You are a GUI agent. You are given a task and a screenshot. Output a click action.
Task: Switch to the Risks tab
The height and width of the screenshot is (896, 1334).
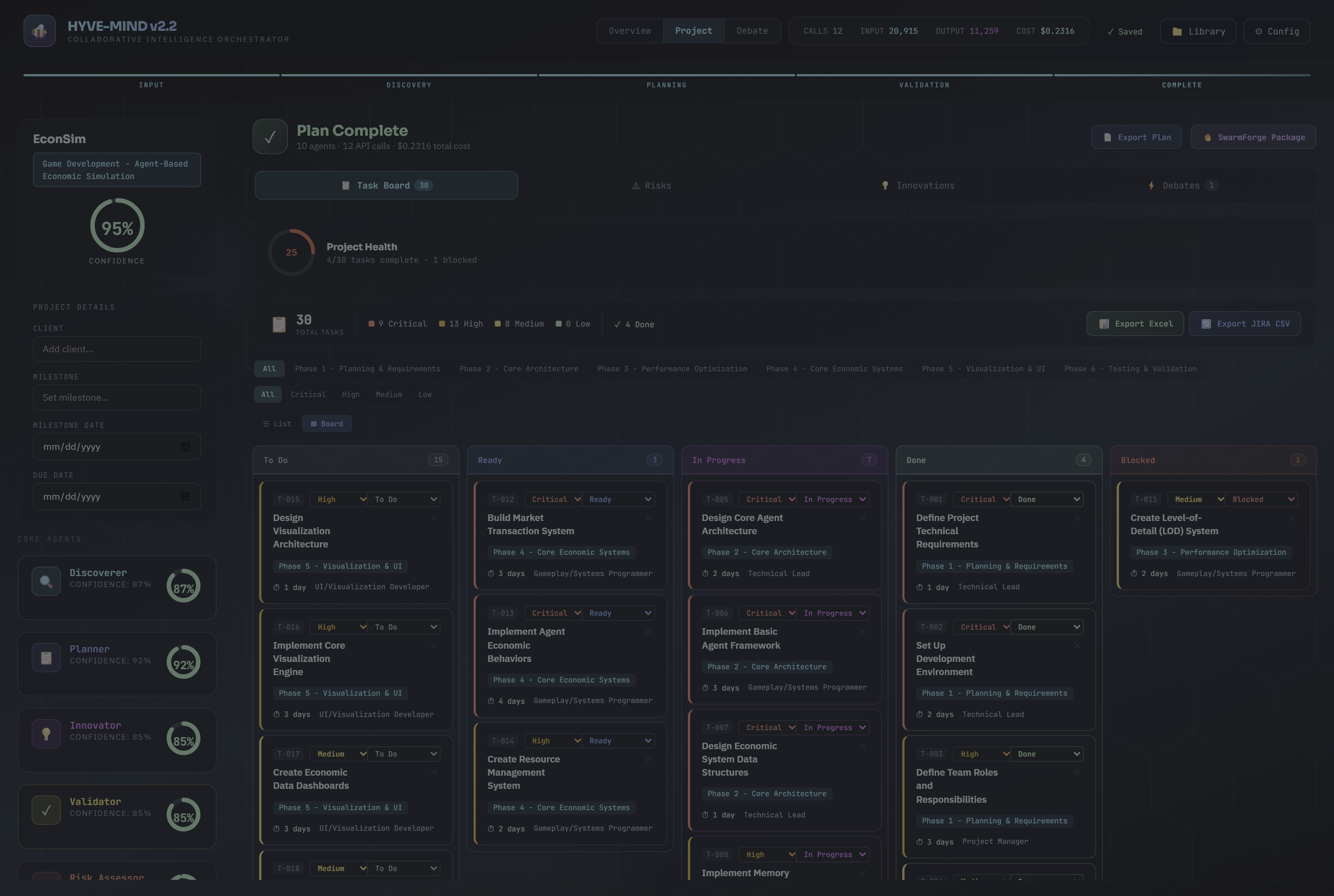point(652,186)
